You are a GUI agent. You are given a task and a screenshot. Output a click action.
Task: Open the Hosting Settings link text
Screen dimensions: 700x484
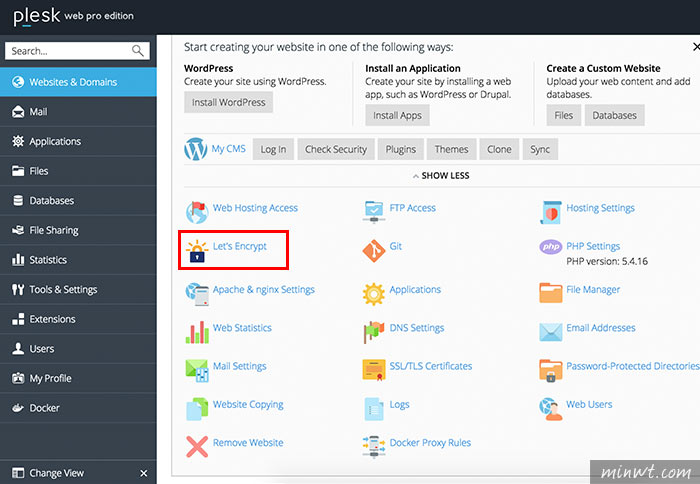pyautogui.click(x=600, y=208)
